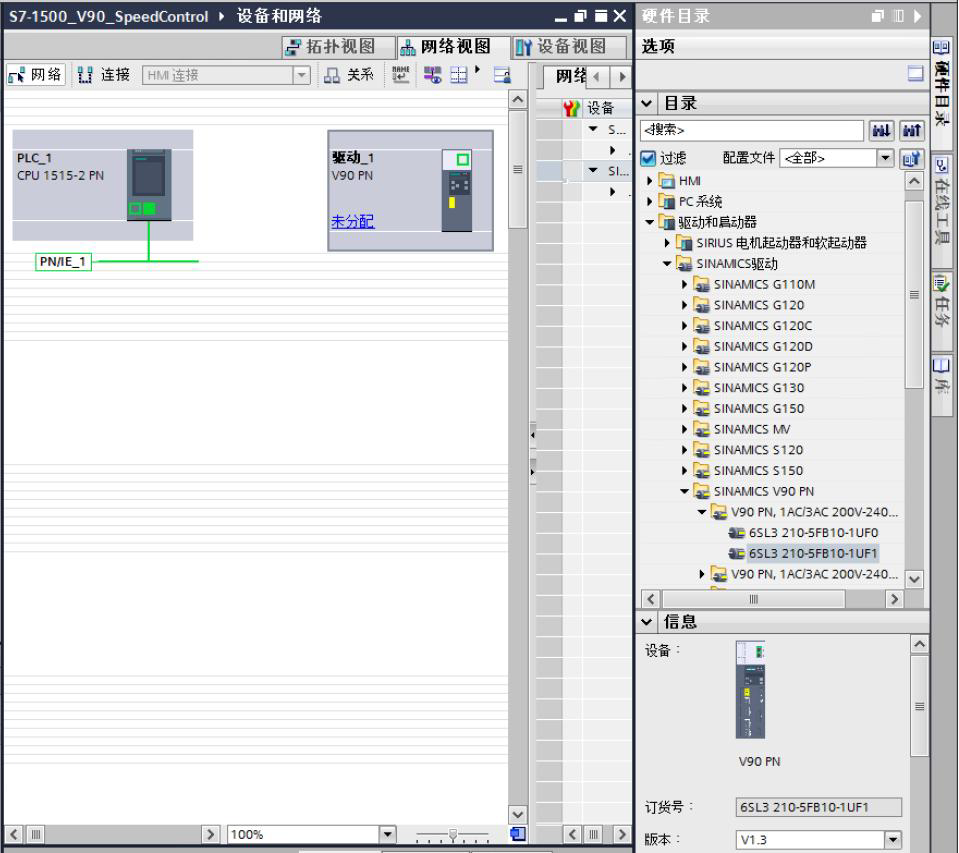Image resolution: width=959 pixels, height=853 pixels.
Task: Click the 关系 relations toolbar button
Action: (349, 75)
